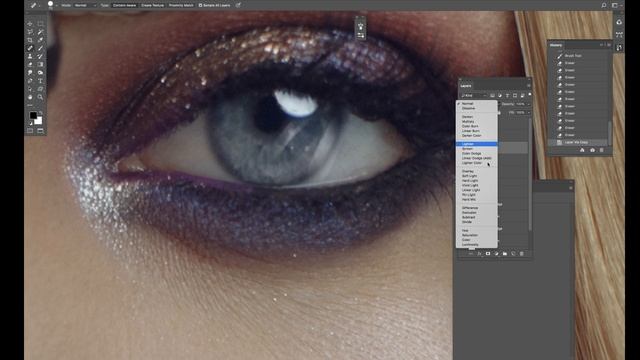Select the Zoom tool
640x360 pixels.
coord(40,97)
